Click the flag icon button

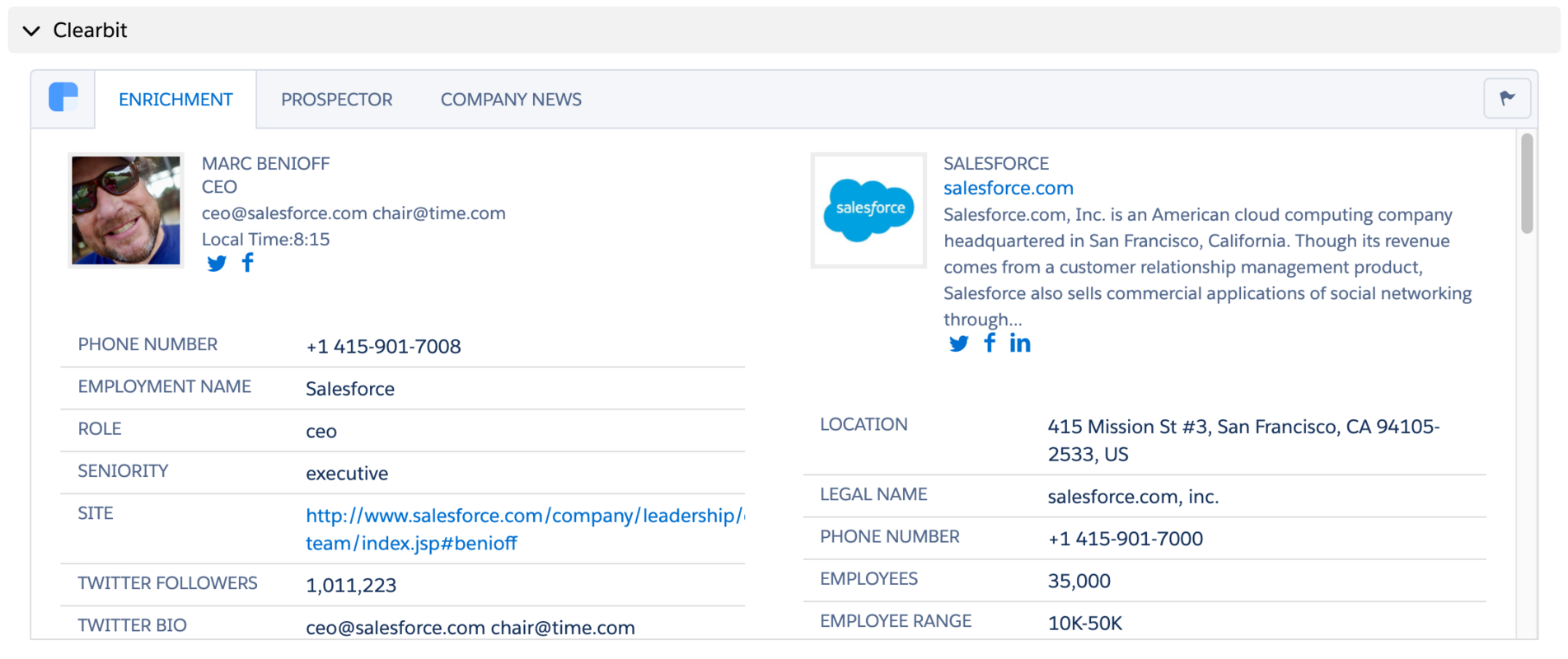point(1507,99)
